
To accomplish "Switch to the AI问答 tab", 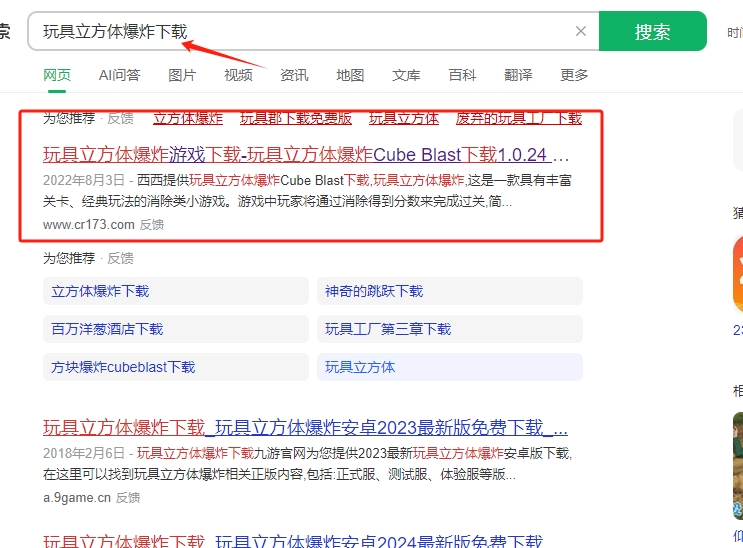I will pyautogui.click(x=119, y=75).
